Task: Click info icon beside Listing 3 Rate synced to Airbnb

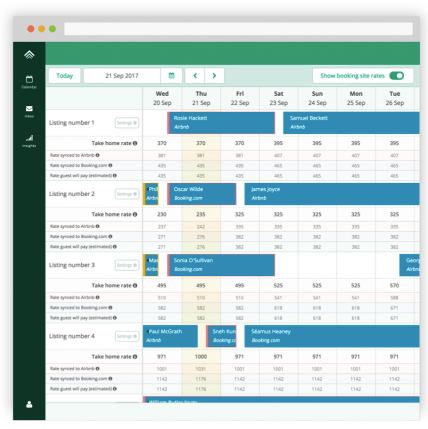Action: tap(98, 297)
